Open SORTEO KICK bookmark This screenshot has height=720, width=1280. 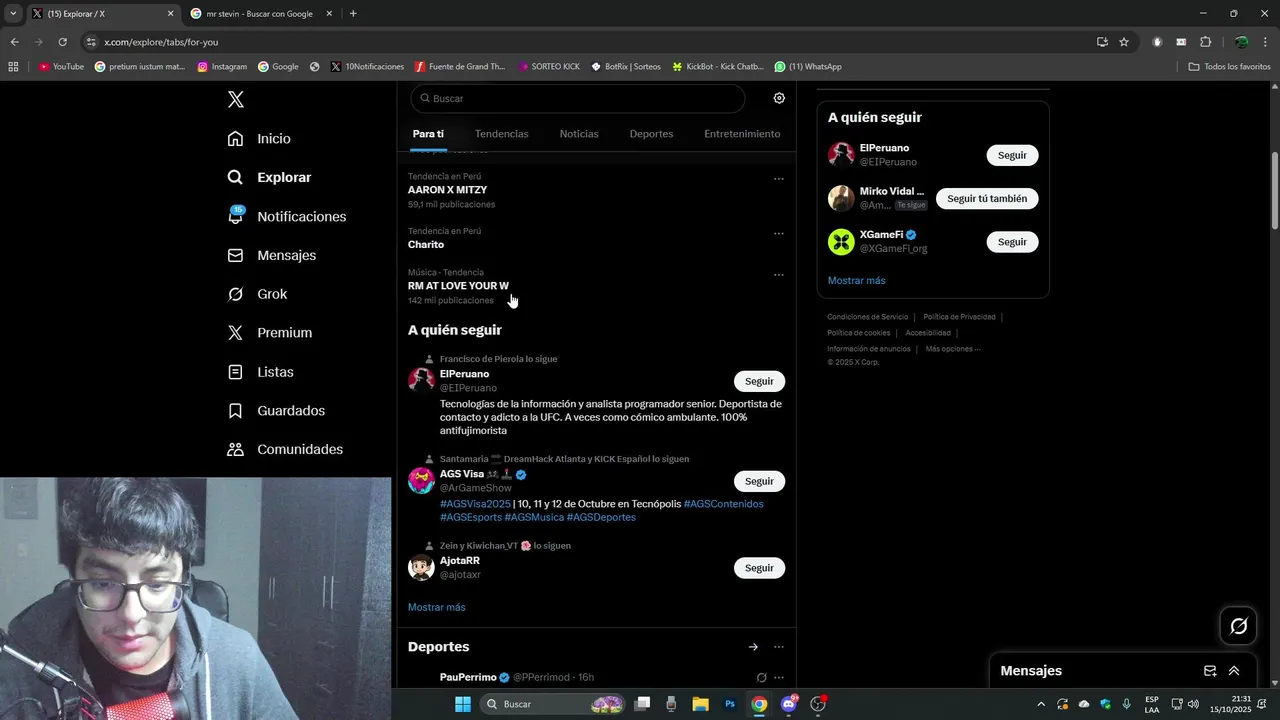coord(549,67)
